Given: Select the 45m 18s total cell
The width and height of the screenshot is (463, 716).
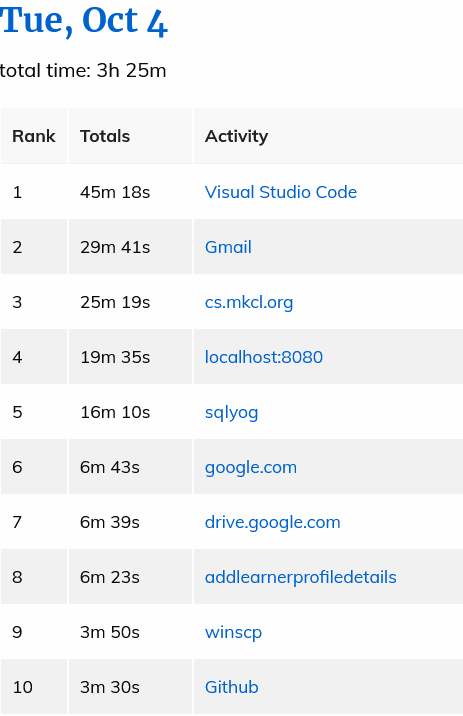Looking at the screenshot, I should click(x=130, y=192).
